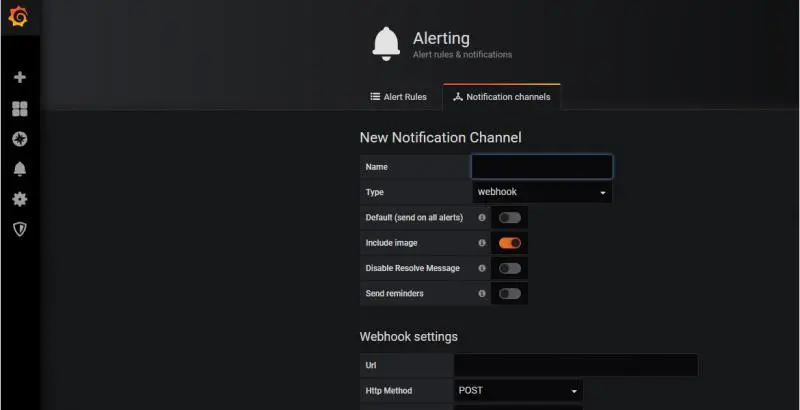800x410 pixels.
Task: Show info tooltip for Disable Resolve Message
Action: click(x=482, y=268)
